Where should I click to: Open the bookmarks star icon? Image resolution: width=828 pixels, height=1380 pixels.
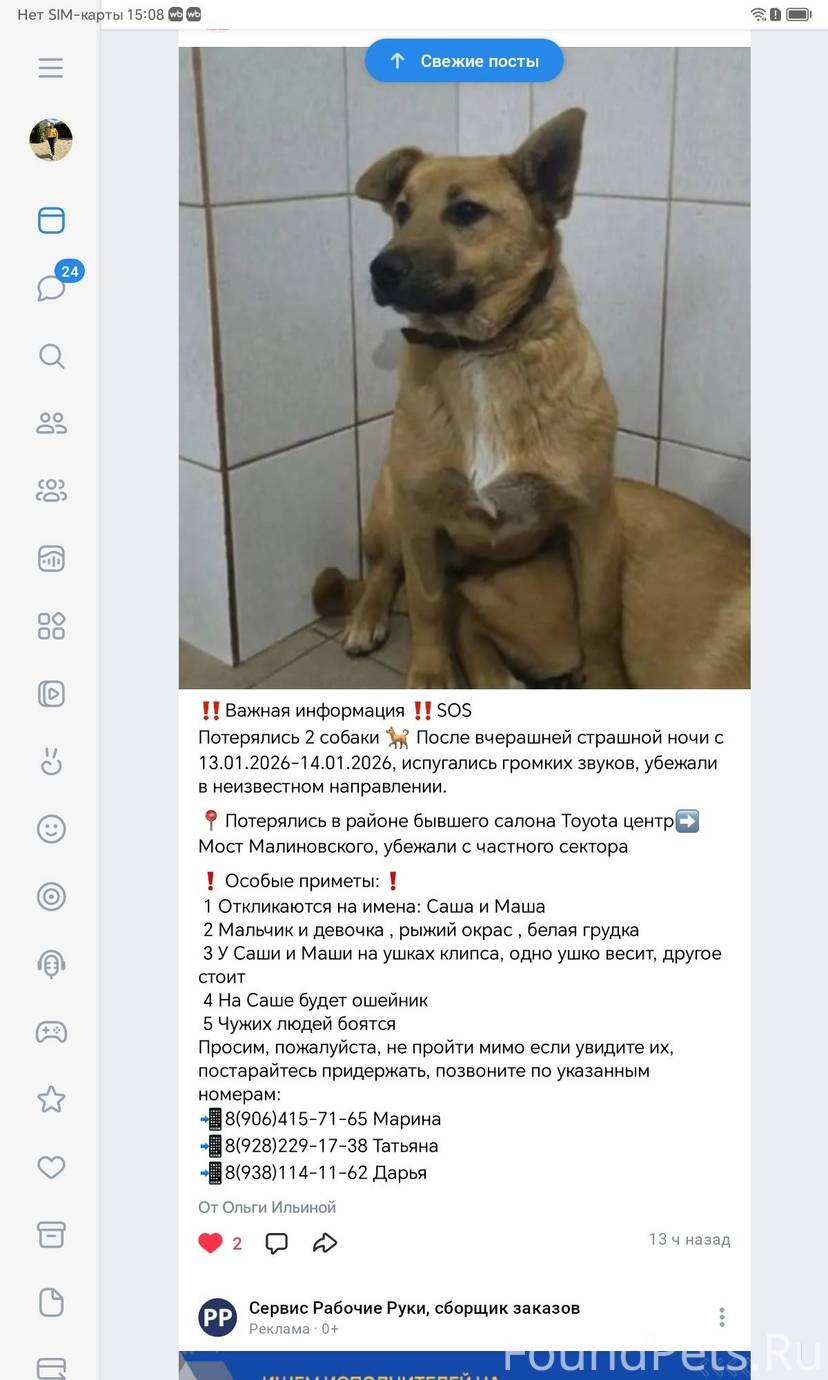click(x=51, y=1099)
